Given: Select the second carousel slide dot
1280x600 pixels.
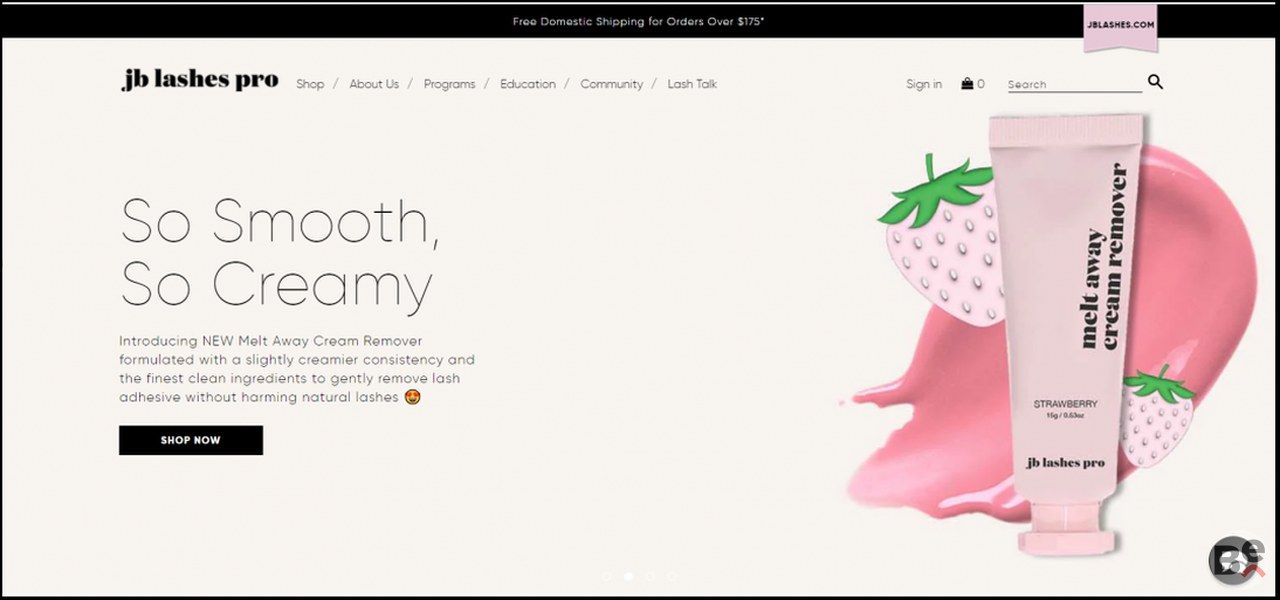Looking at the screenshot, I should tap(628, 576).
